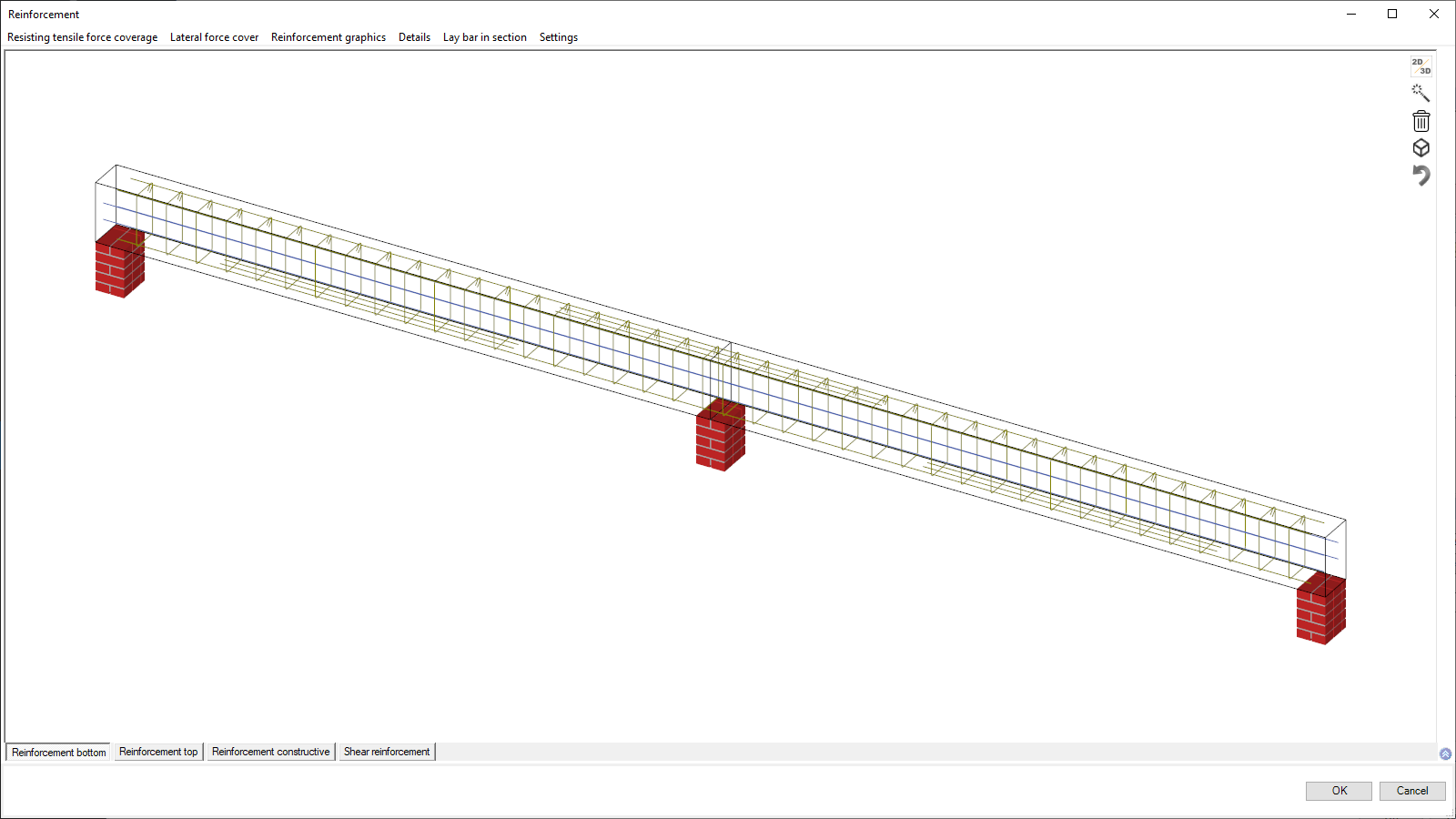Image resolution: width=1456 pixels, height=819 pixels.
Task: Toggle the 2D/3D view icon
Action: click(x=1421, y=66)
